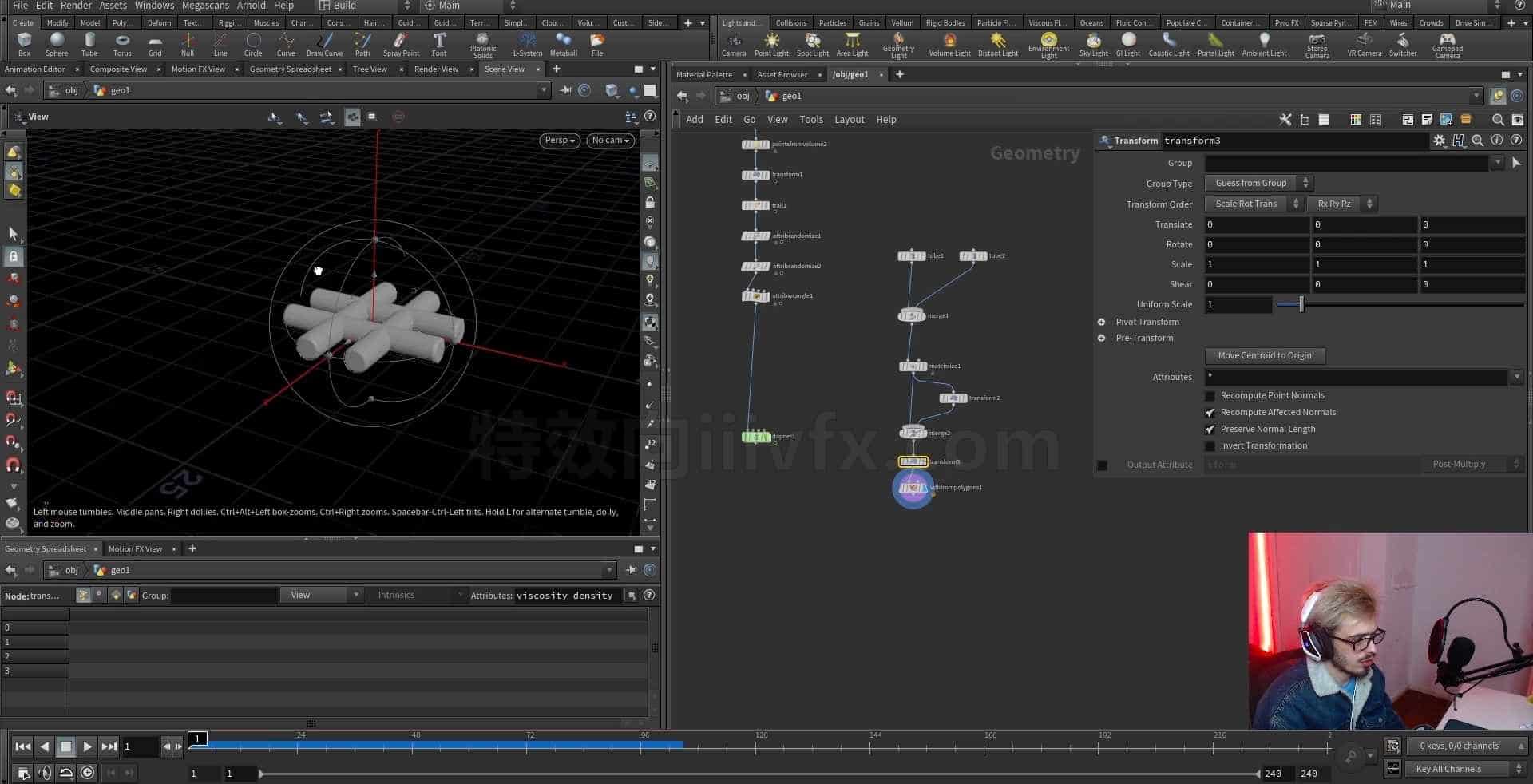Click Move Centroid to Origin button
1533x784 pixels.
click(1265, 356)
